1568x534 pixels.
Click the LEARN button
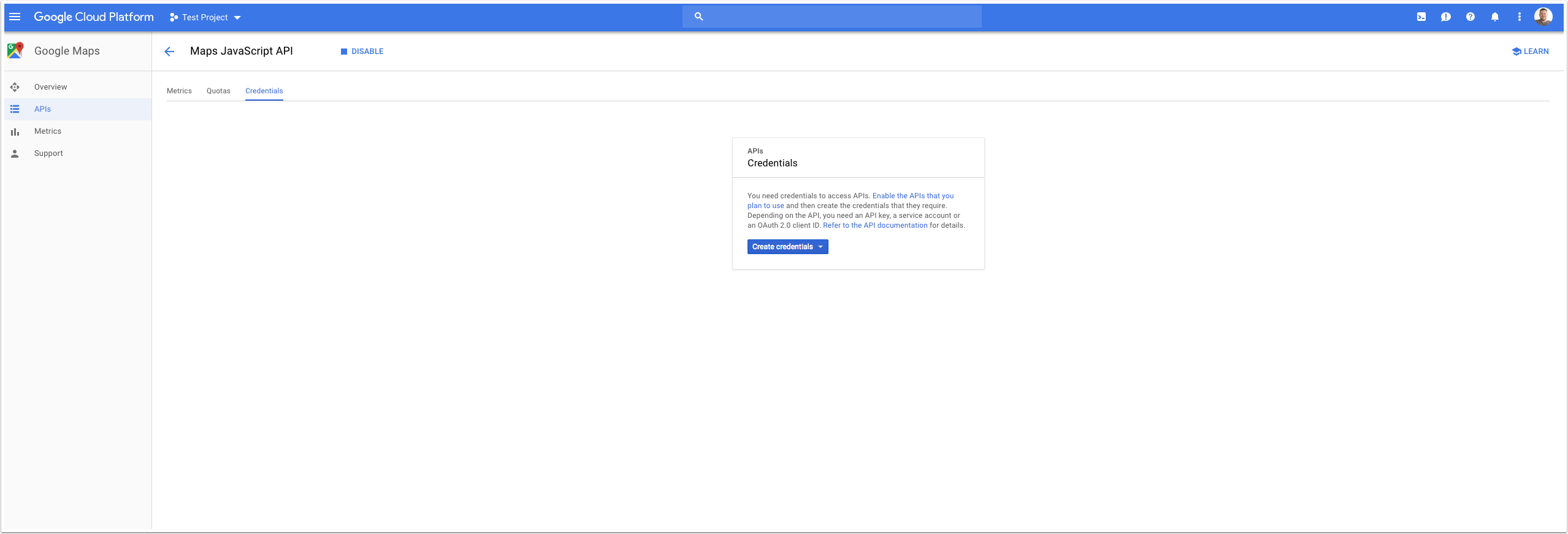1530,52
